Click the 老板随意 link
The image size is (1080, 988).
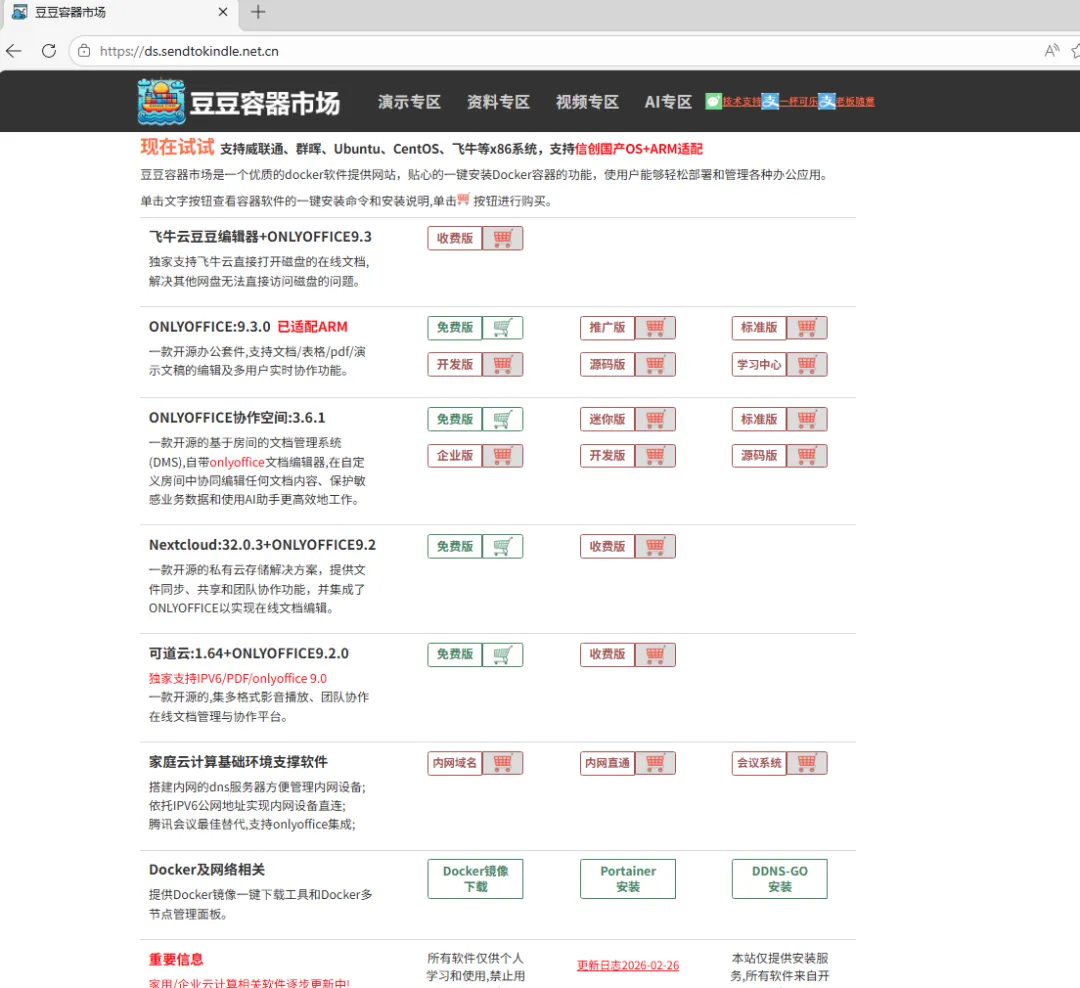tap(855, 101)
